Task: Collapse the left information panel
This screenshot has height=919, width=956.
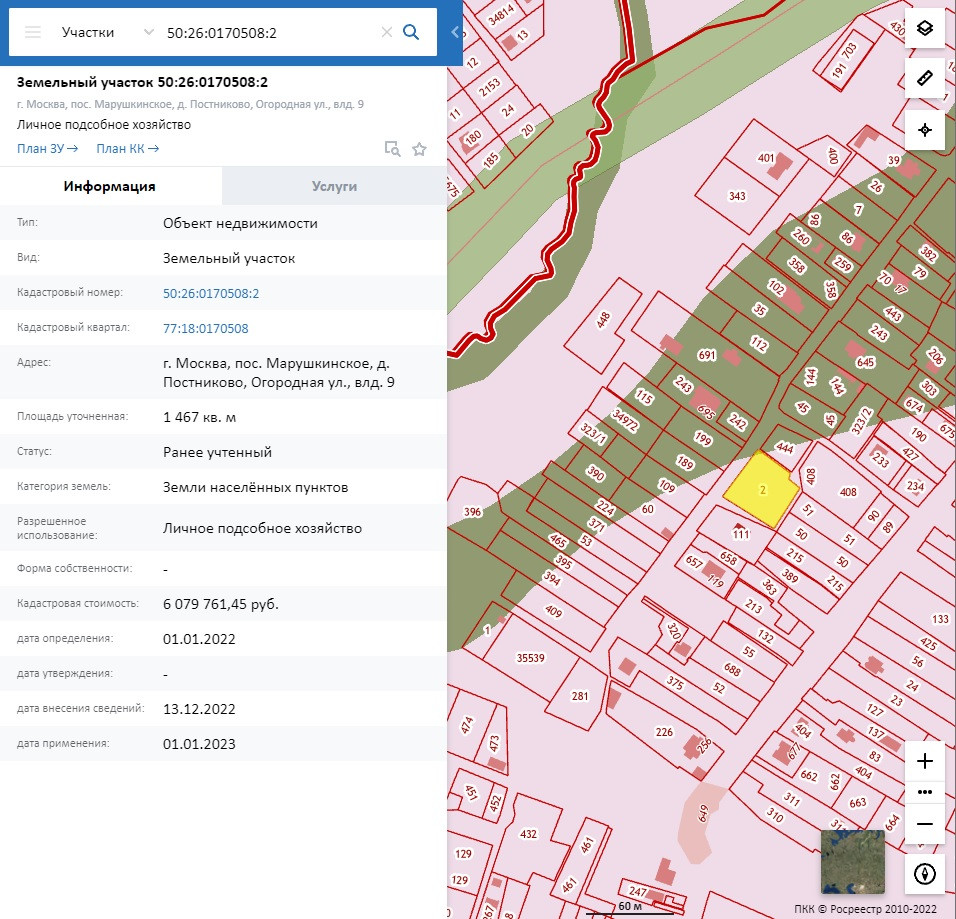Action: click(454, 32)
